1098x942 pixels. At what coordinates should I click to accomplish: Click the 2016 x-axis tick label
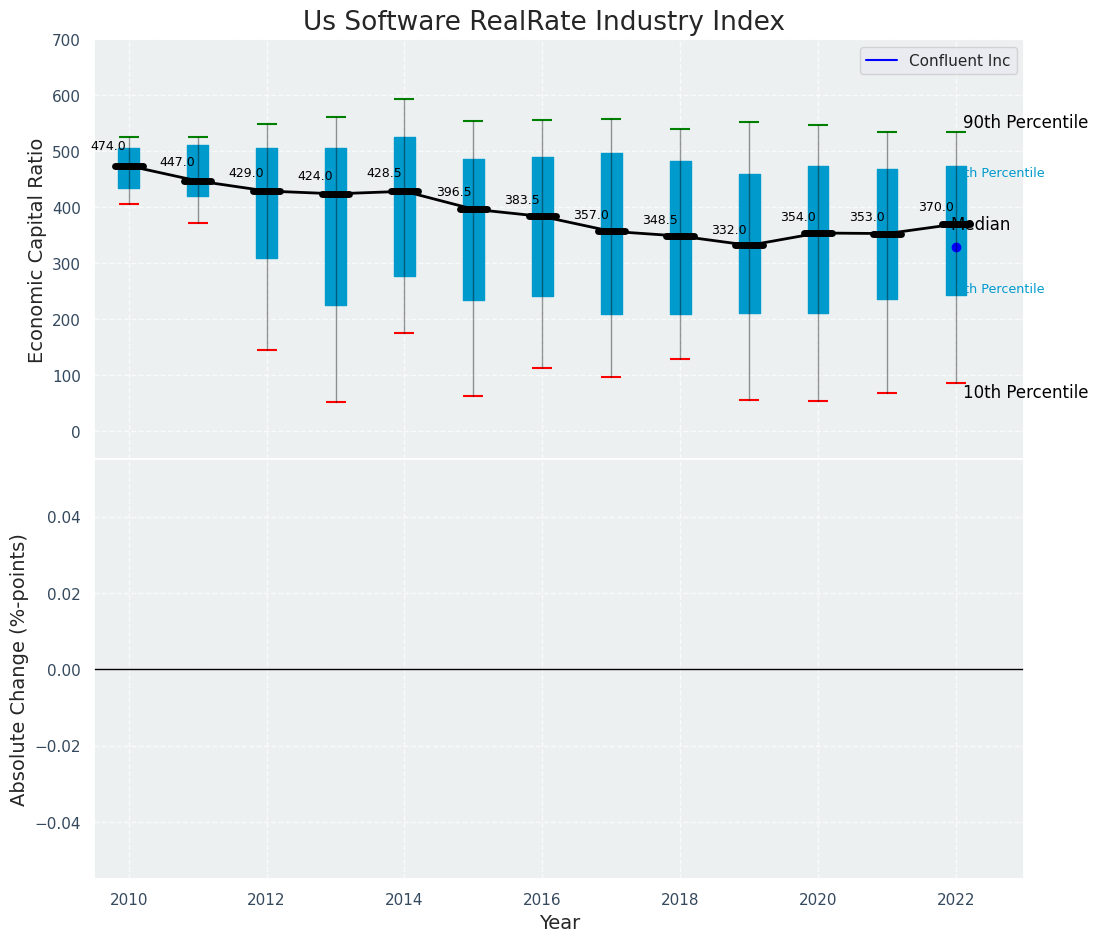tap(542, 899)
